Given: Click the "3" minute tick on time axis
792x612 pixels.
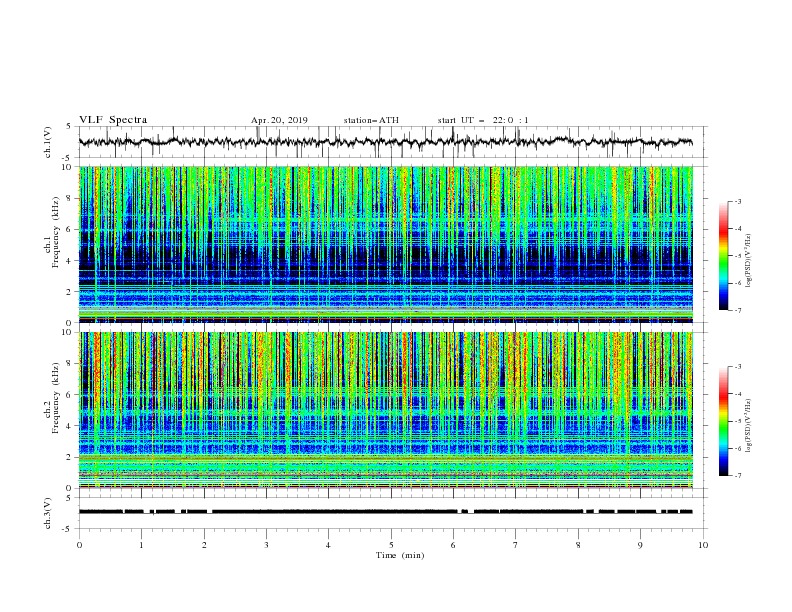Looking at the screenshot, I should point(266,545).
